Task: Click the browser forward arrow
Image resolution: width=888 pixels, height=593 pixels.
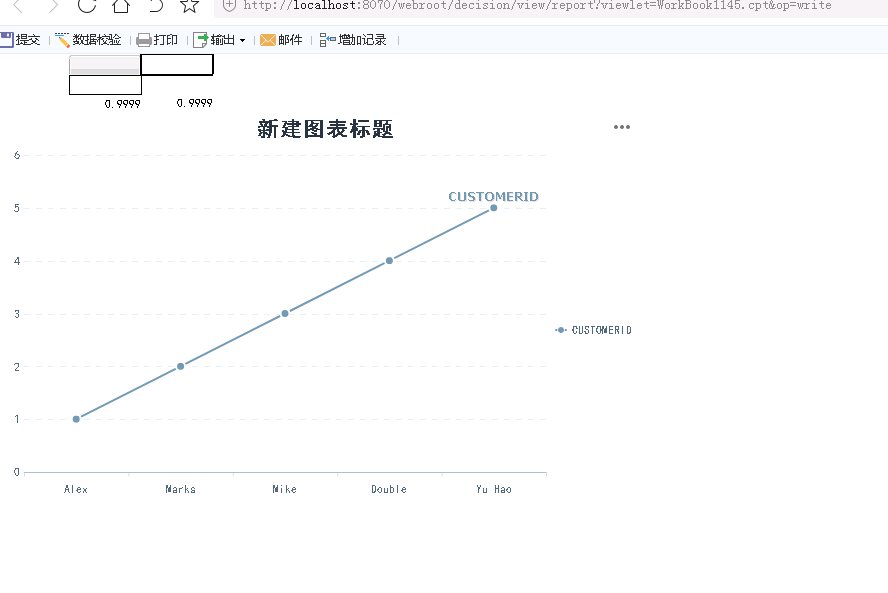Action: 53,6
